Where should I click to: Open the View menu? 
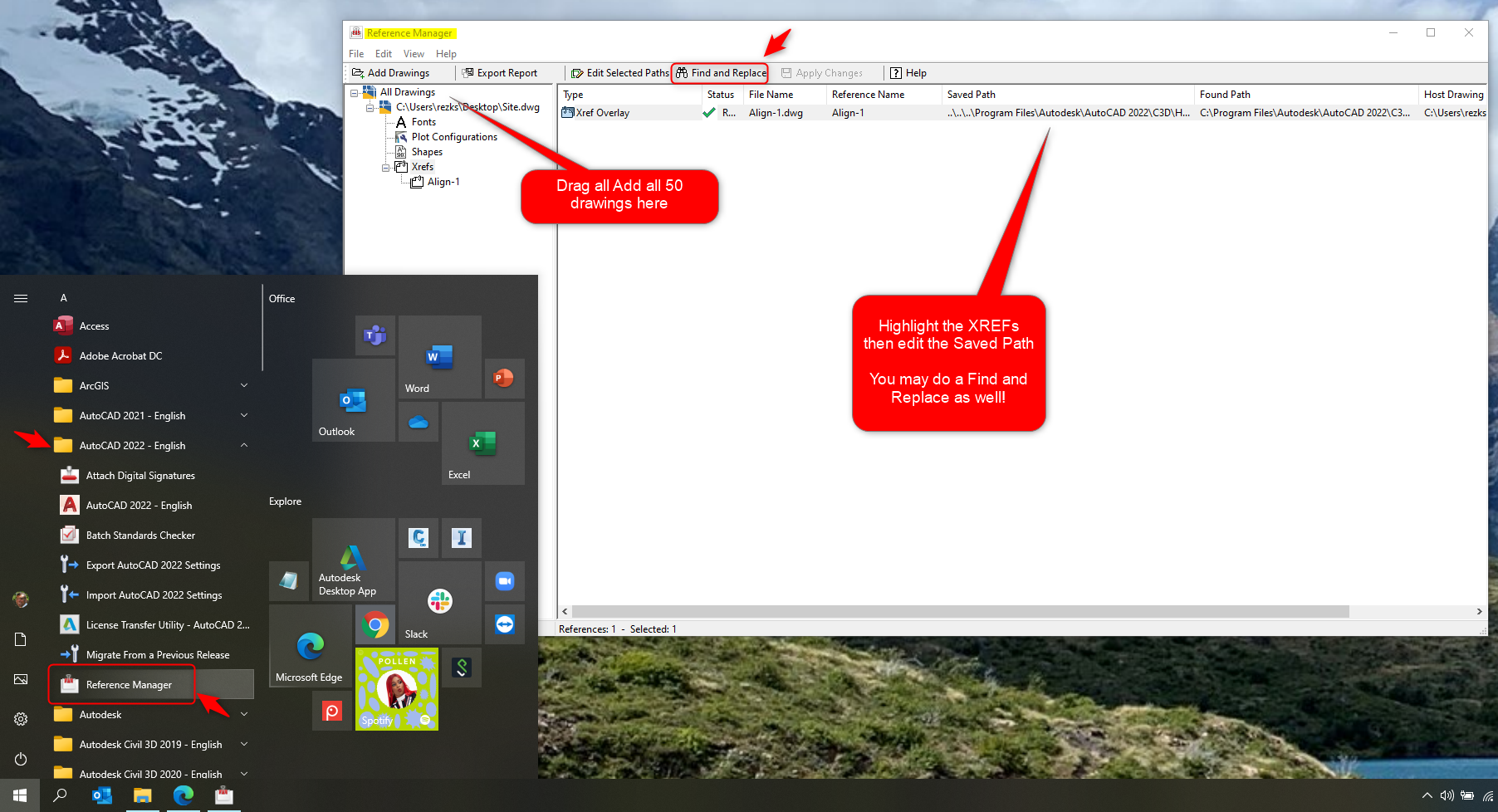pos(414,53)
